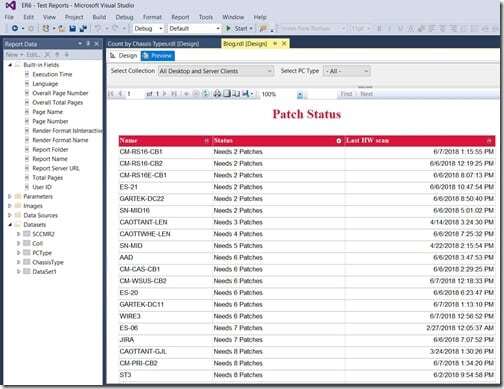This screenshot has height=389, width=504.
Task: Open the Select Collection dropdown
Action: [216, 71]
